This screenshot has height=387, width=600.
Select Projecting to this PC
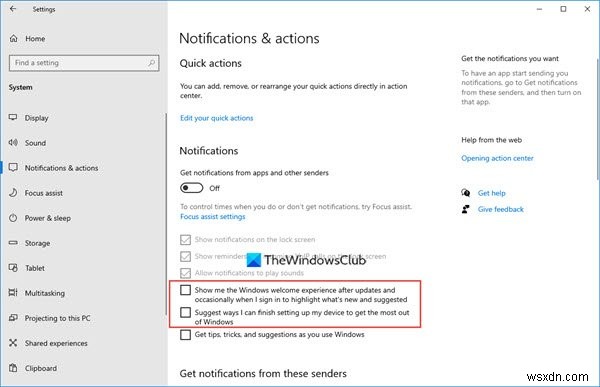(58, 318)
